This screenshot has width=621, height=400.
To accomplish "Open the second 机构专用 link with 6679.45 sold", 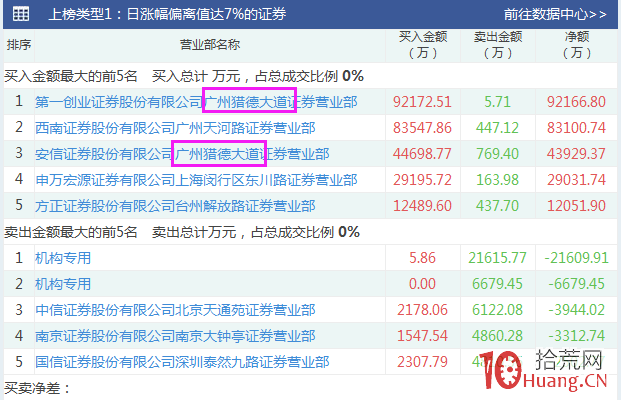I will pos(63,284).
